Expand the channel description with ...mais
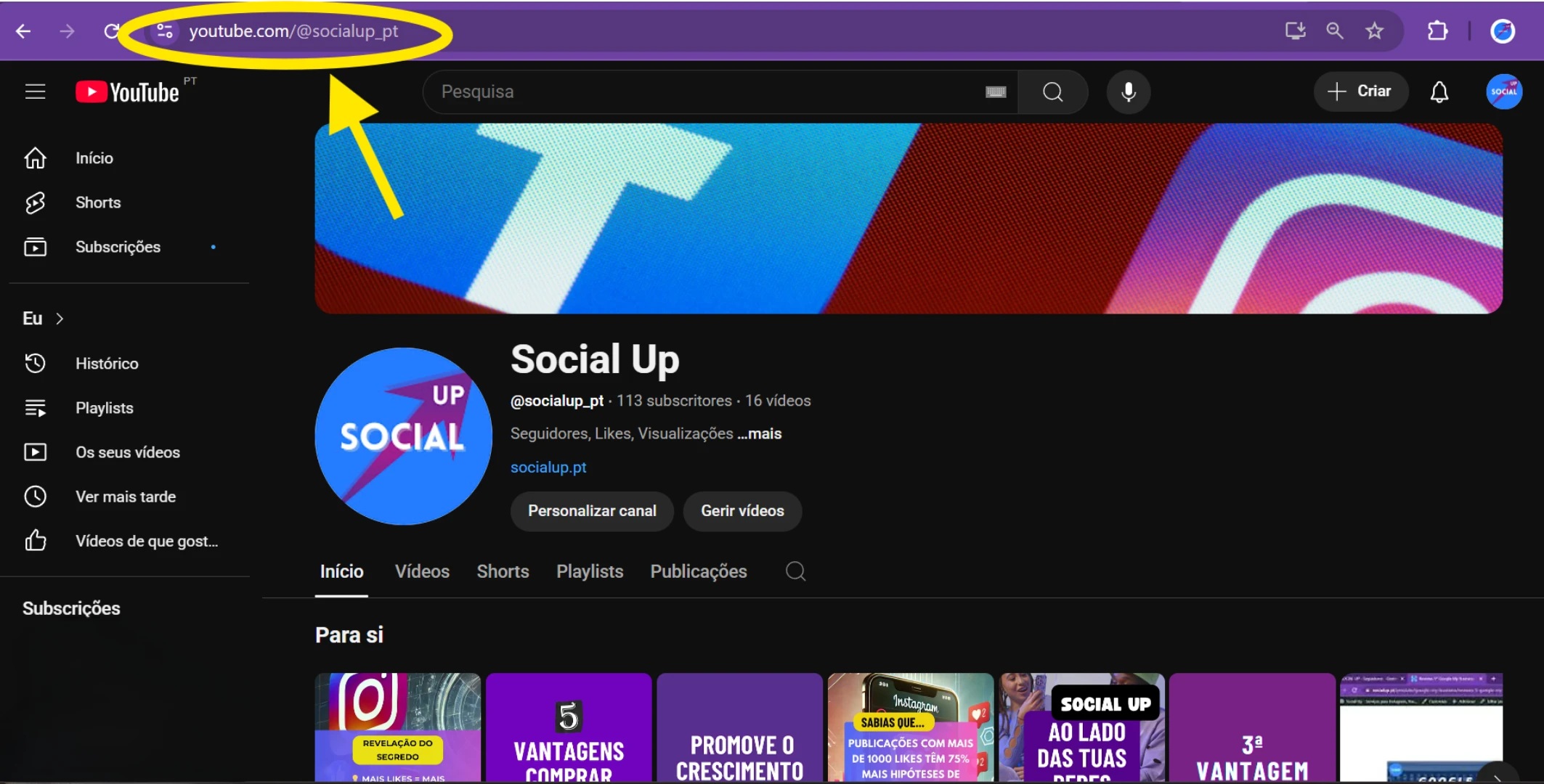 tap(760, 434)
